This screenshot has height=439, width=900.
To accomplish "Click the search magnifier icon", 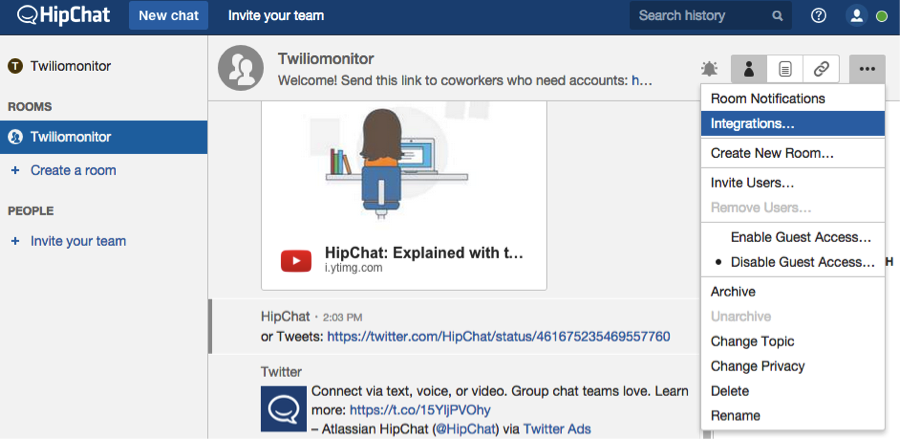I will tap(777, 16).
